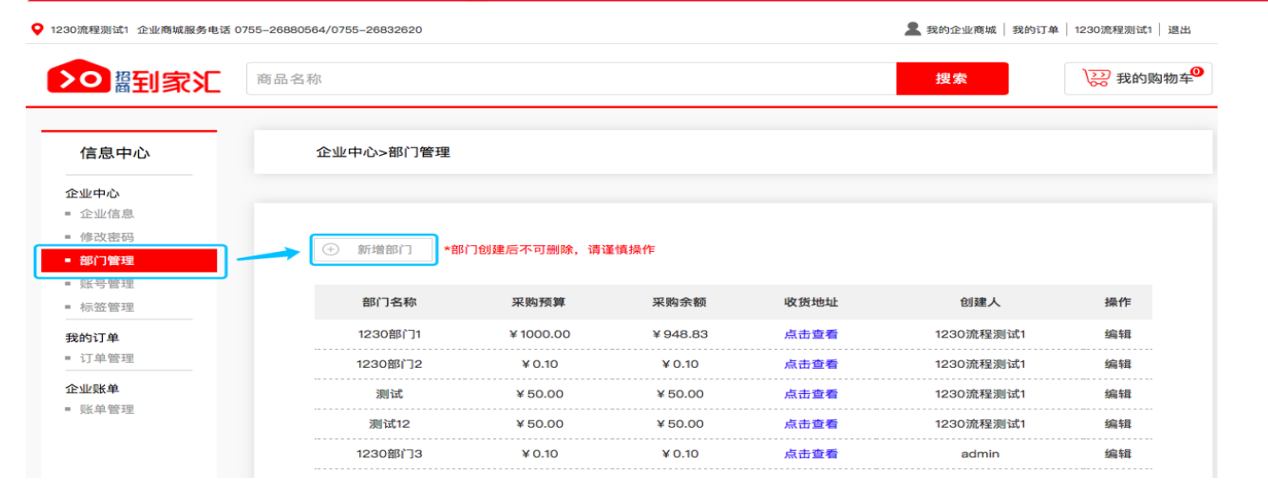
Task: Open 账单管理 in sidebar
Action: (107, 409)
